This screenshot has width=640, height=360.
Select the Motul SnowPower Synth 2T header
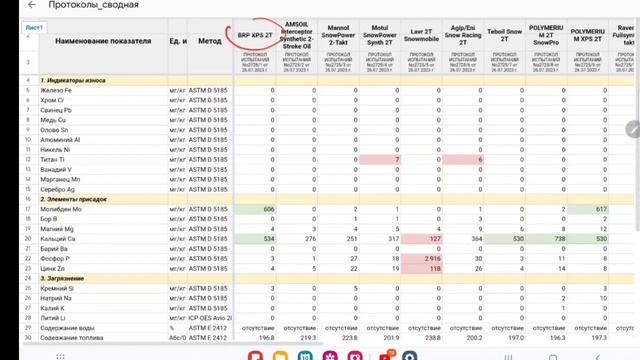(380, 35)
